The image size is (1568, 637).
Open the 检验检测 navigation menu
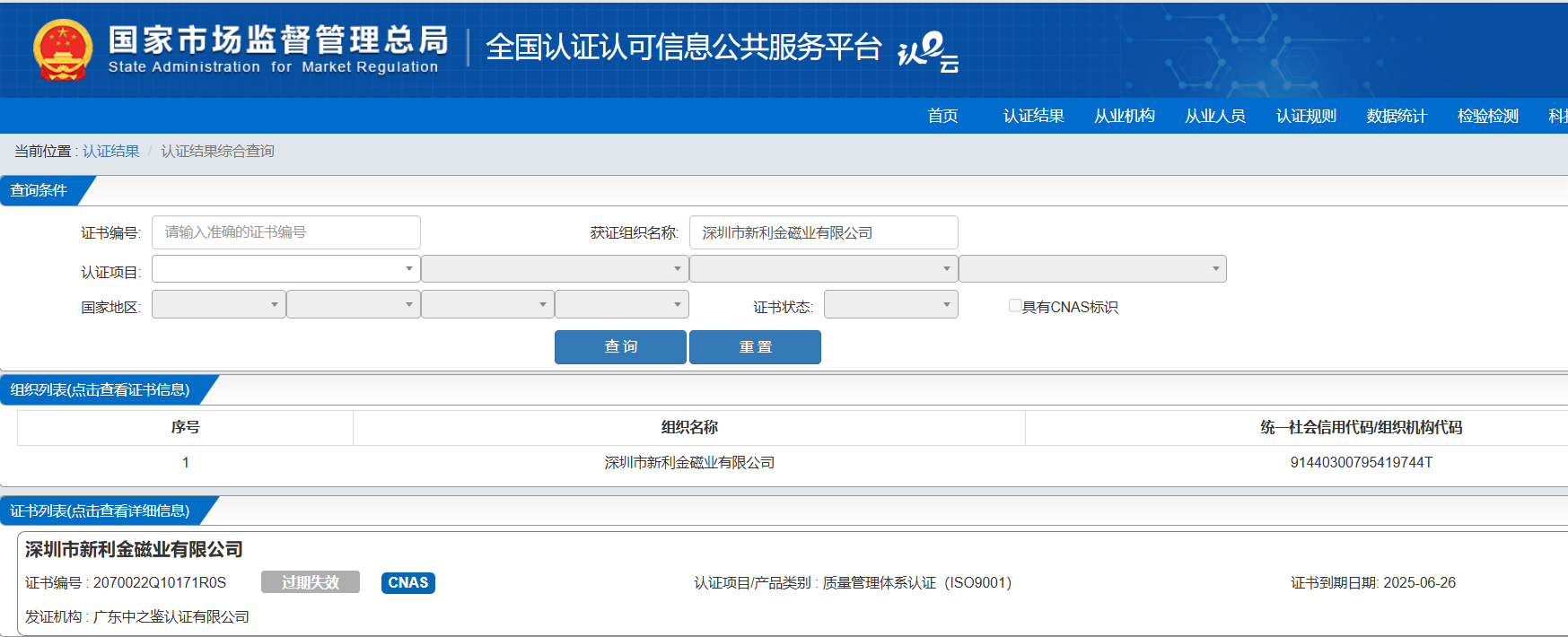tap(1487, 116)
